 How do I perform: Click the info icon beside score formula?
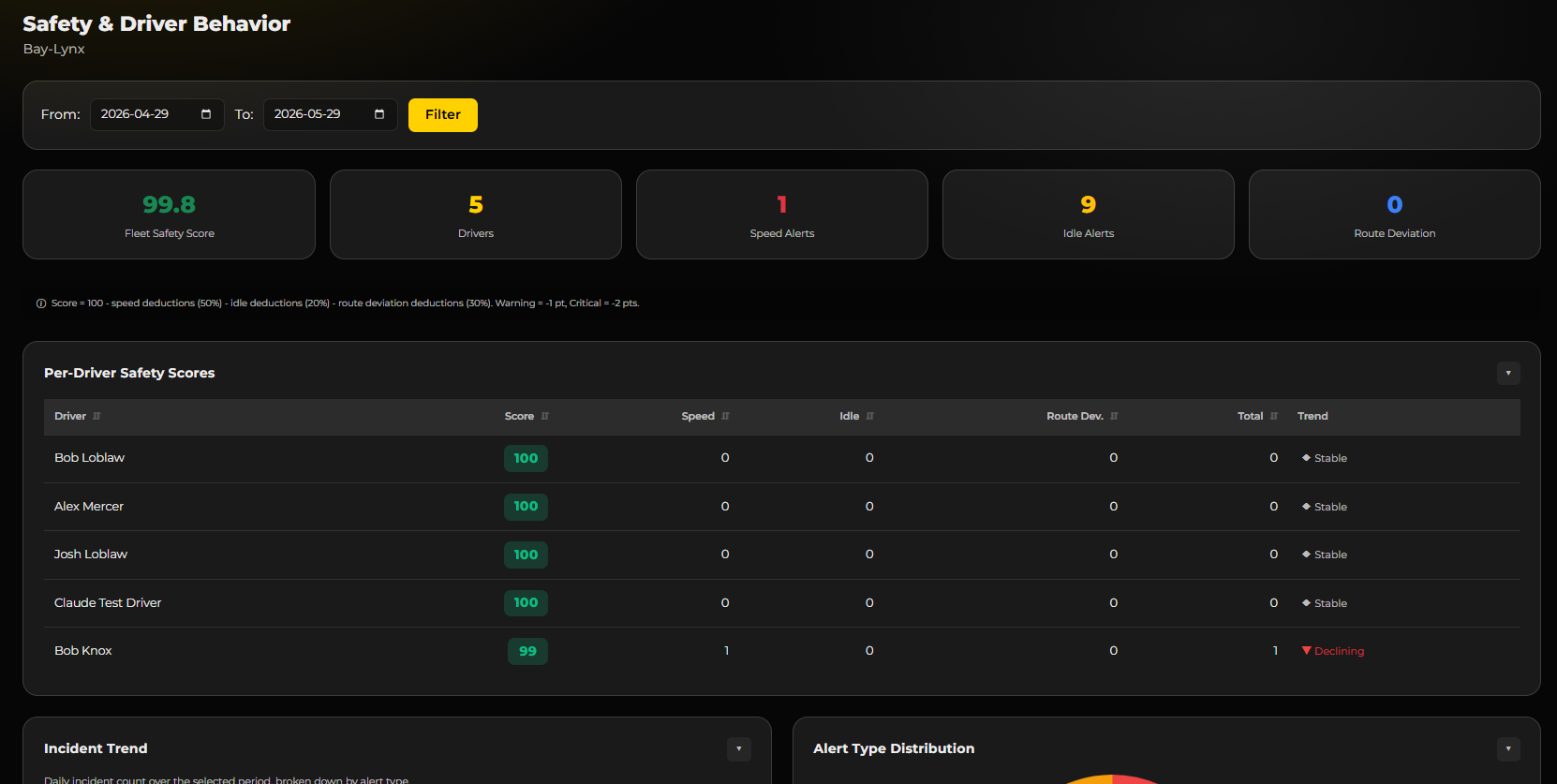(41, 303)
